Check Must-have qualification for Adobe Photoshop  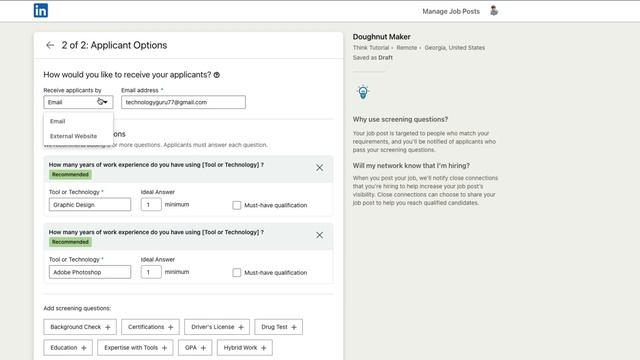tap(237, 273)
